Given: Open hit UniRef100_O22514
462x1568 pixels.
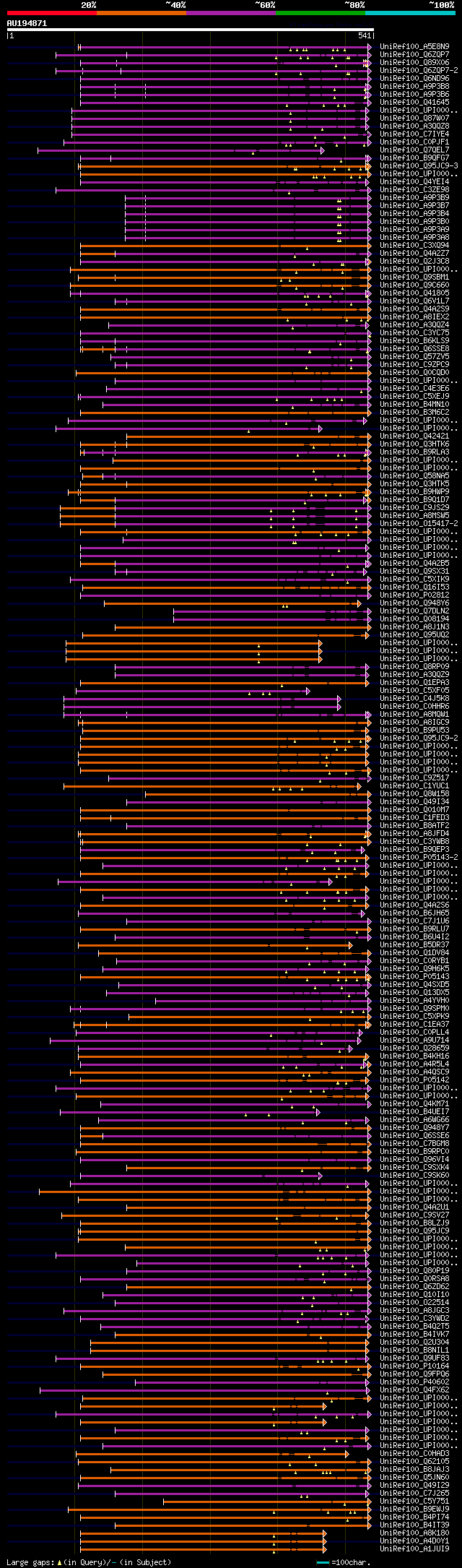Looking at the screenshot, I should [x=414, y=1303].
